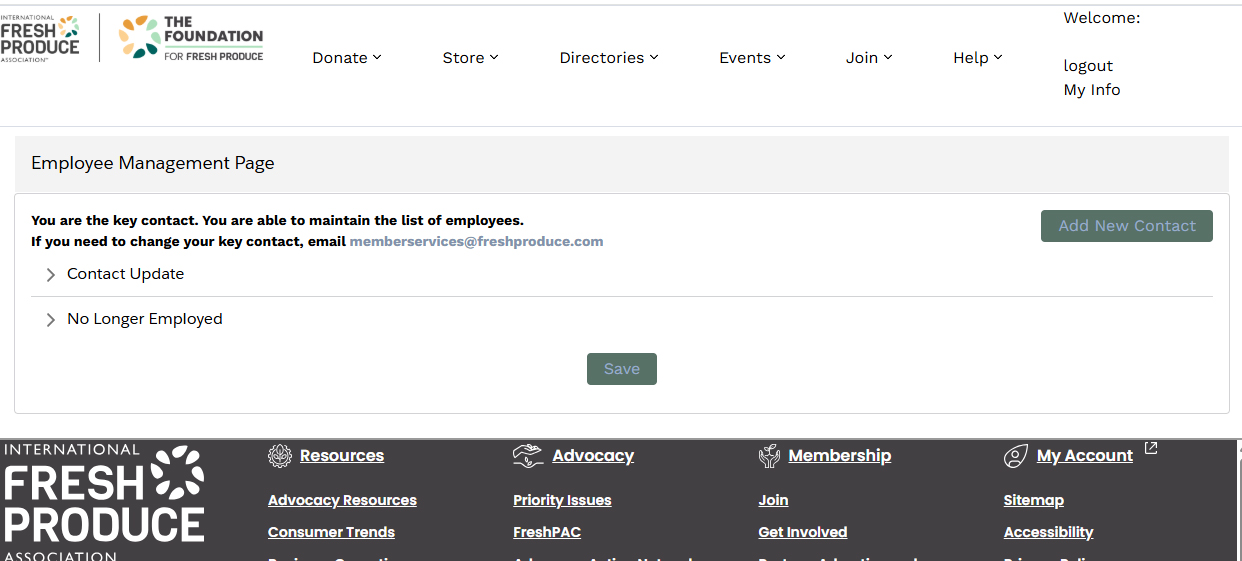Open the Store dropdown menu
This screenshot has width=1242, height=561.
click(470, 58)
